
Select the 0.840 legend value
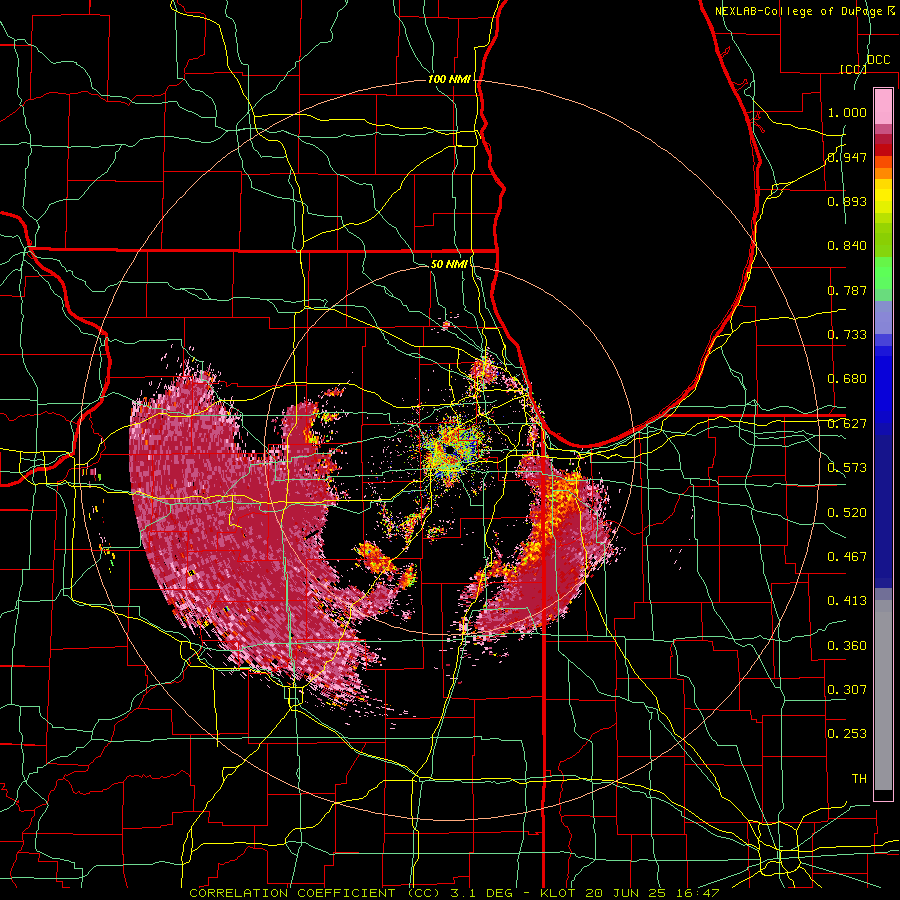[x=847, y=246]
